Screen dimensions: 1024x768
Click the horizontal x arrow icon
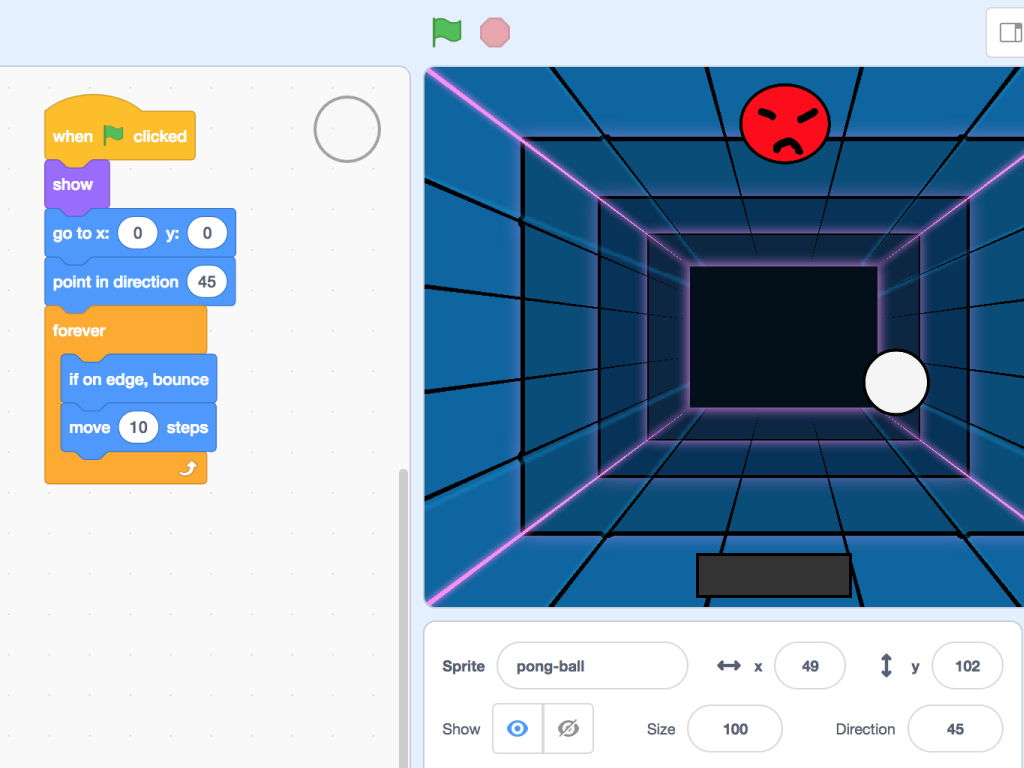pyautogui.click(x=729, y=665)
